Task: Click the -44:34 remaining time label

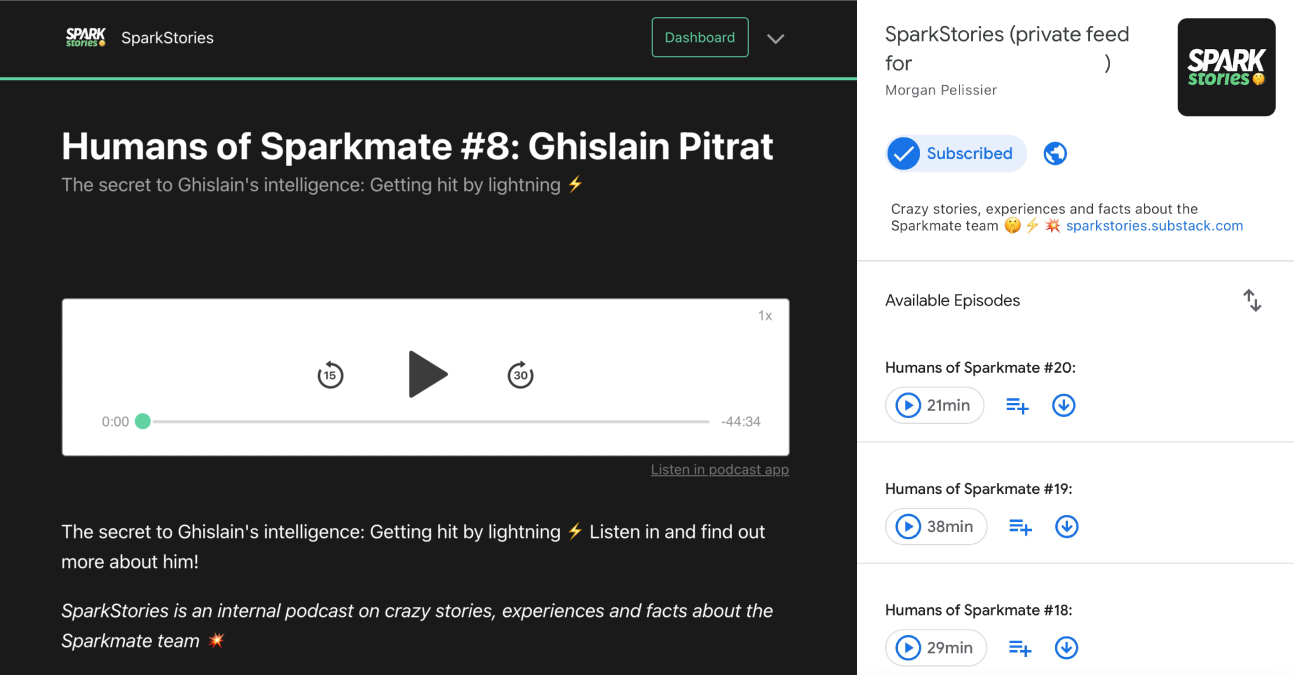Action: tap(741, 422)
